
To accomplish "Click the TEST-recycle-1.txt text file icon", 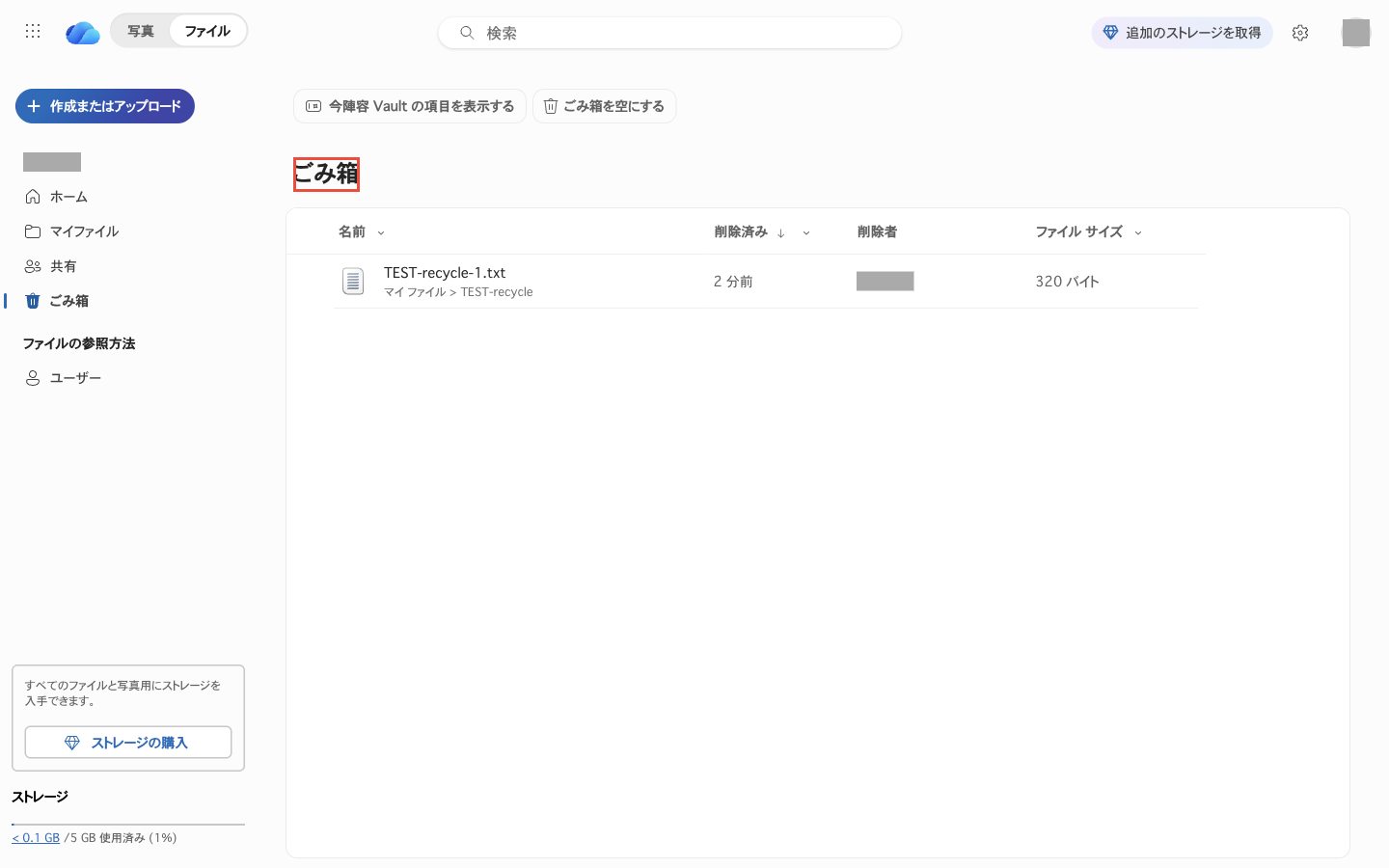I will (x=353, y=282).
